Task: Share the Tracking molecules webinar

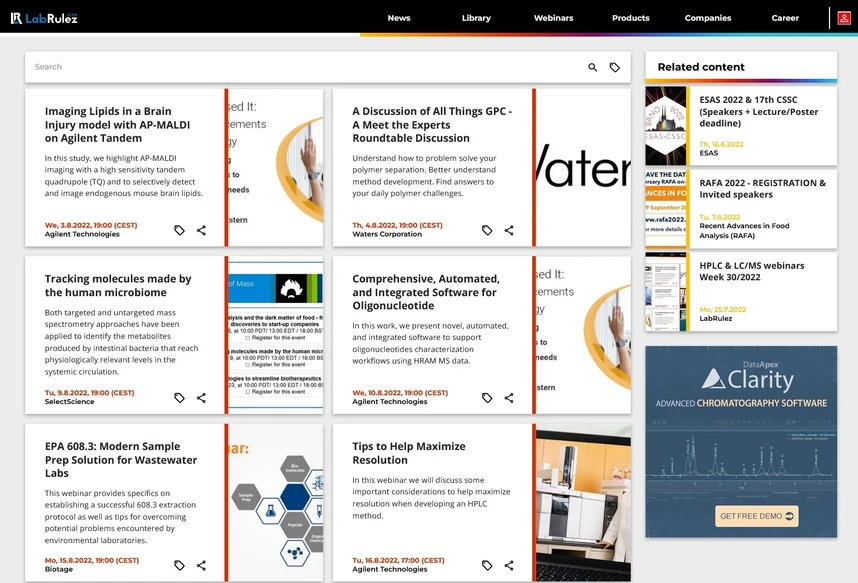Action: click(x=201, y=398)
